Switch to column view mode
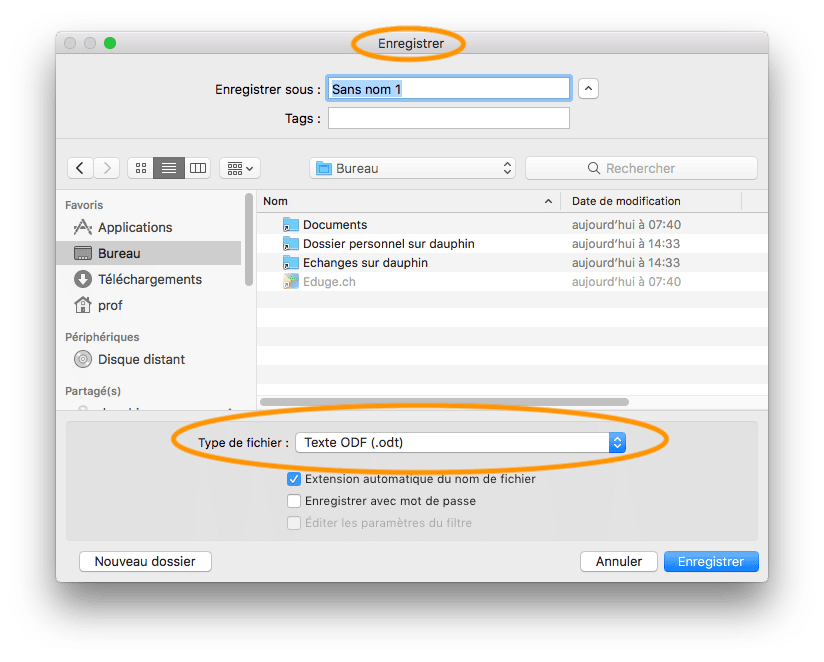Image resolution: width=824 pixels, height=662 pixels. [x=198, y=168]
